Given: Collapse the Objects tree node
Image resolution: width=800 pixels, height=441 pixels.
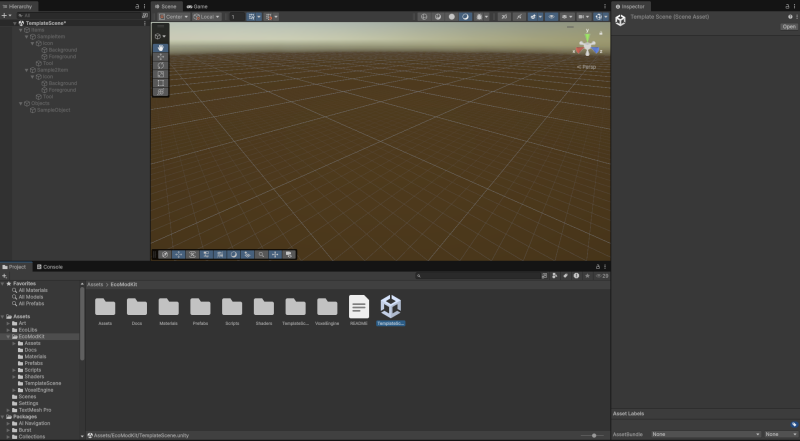Looking at the screenshot, I should pyautogui.click(x=21, y=103).
